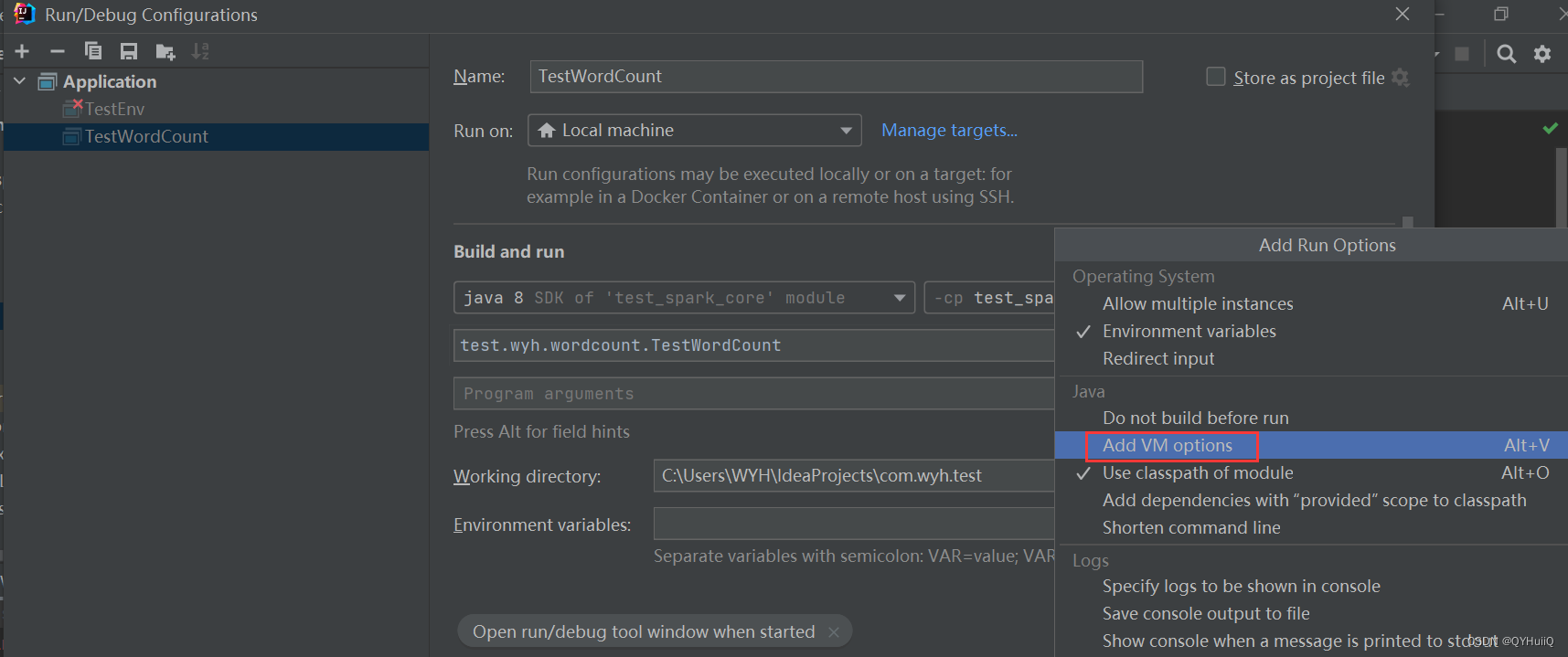Click the Application group label

pos(110,81)
